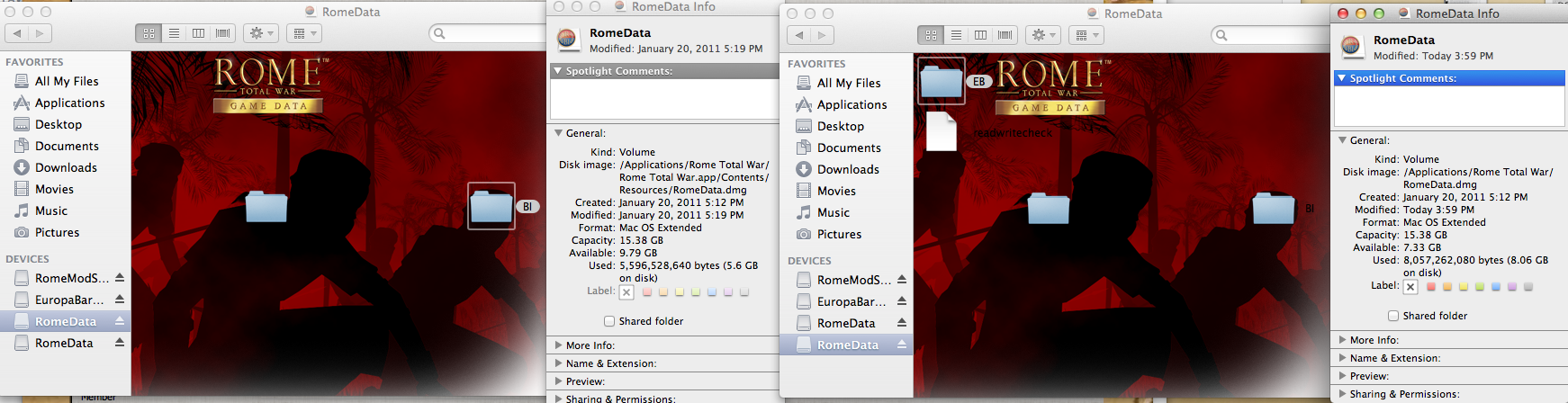Viewport: 1568px width, 403px height.
Task: Open Action gear menu in left Finder window
Action: pos(262,33)
